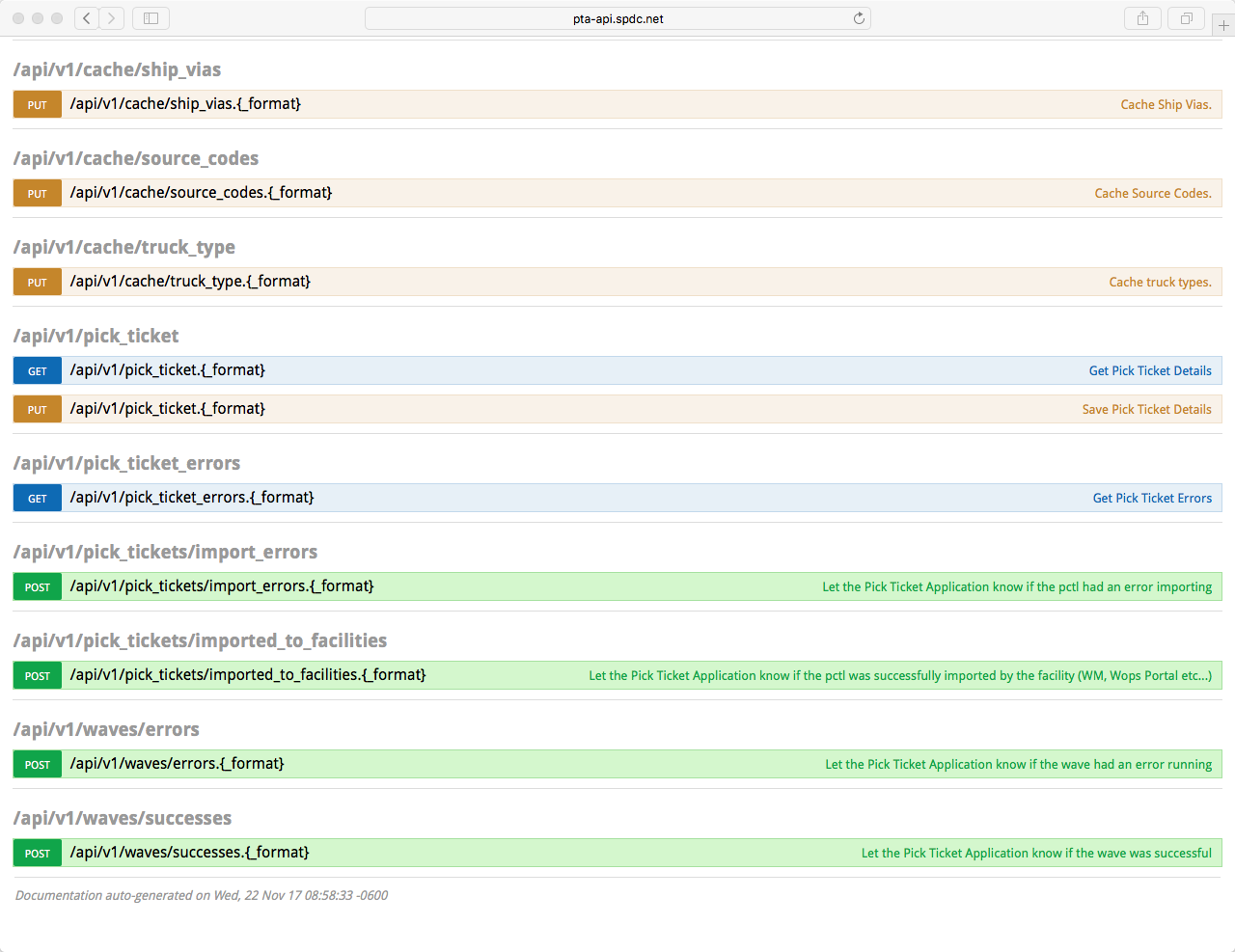Click the Safari back navigation arrow

point(87,18)
